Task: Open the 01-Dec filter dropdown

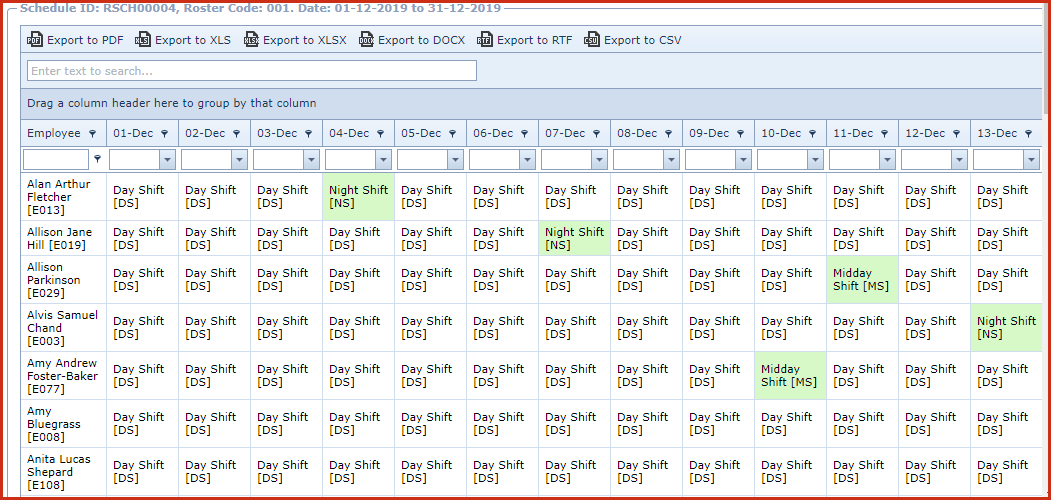Action: [167, 160]
